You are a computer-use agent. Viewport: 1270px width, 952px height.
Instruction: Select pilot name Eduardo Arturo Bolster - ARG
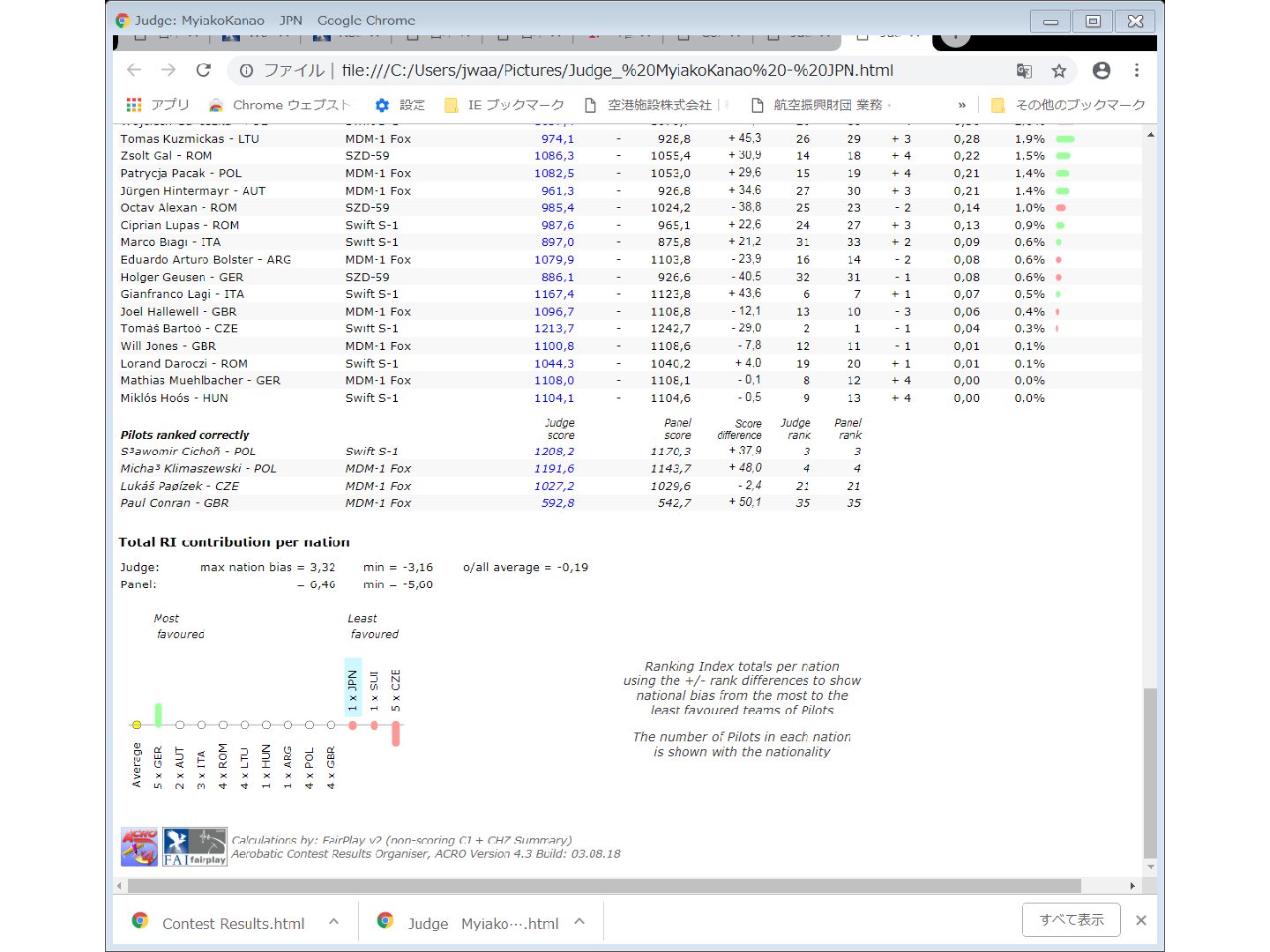(205, 260)
